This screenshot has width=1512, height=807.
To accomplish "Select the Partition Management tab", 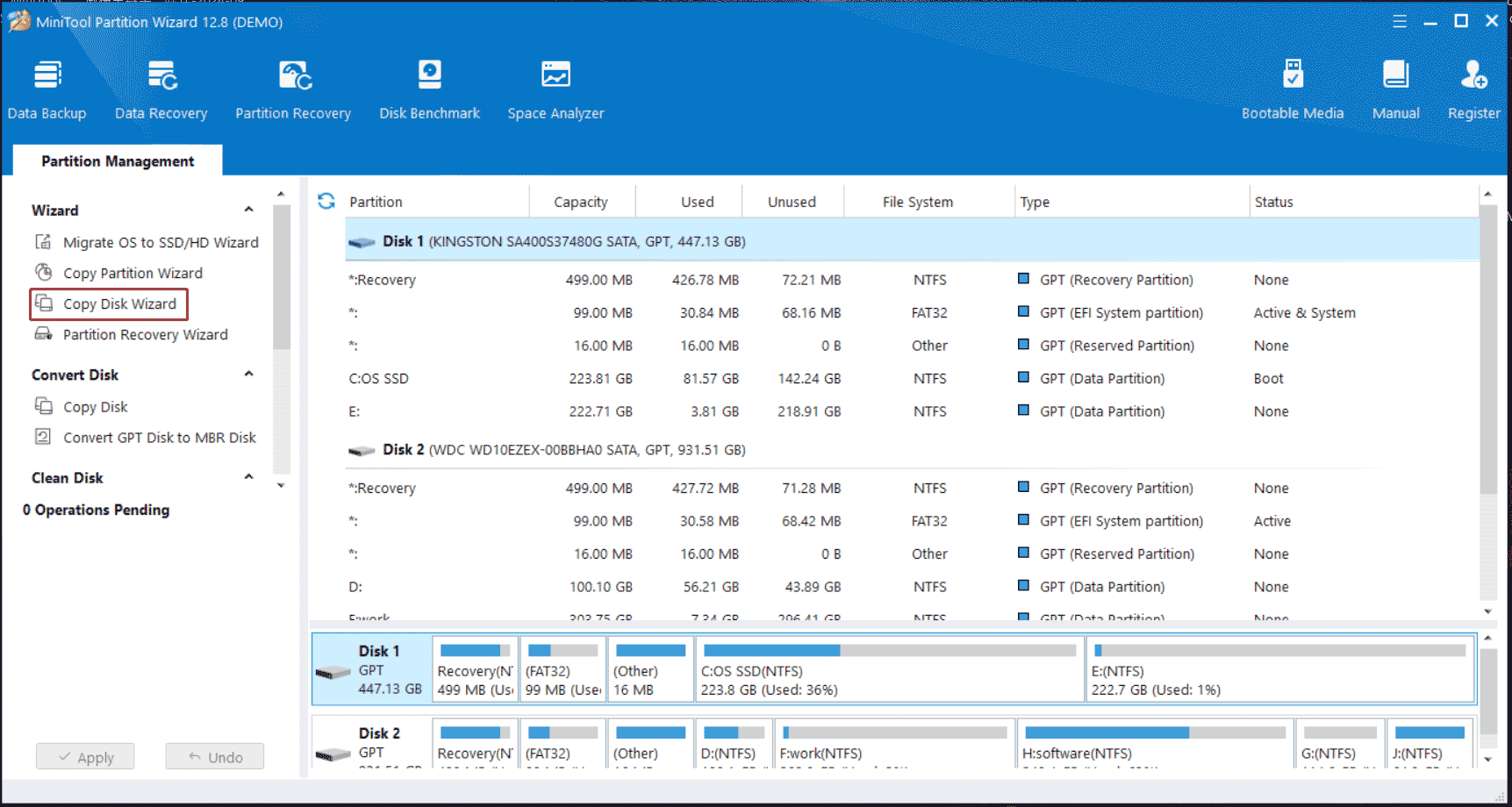I will [x=118, y=161].
